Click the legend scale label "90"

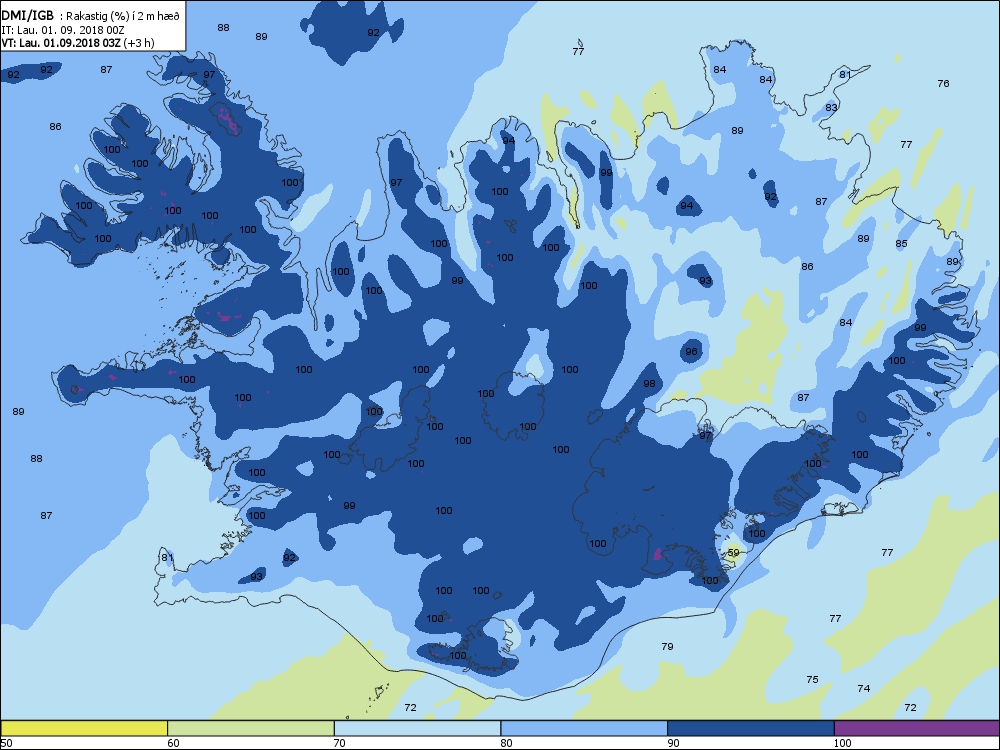coord(673,743)
